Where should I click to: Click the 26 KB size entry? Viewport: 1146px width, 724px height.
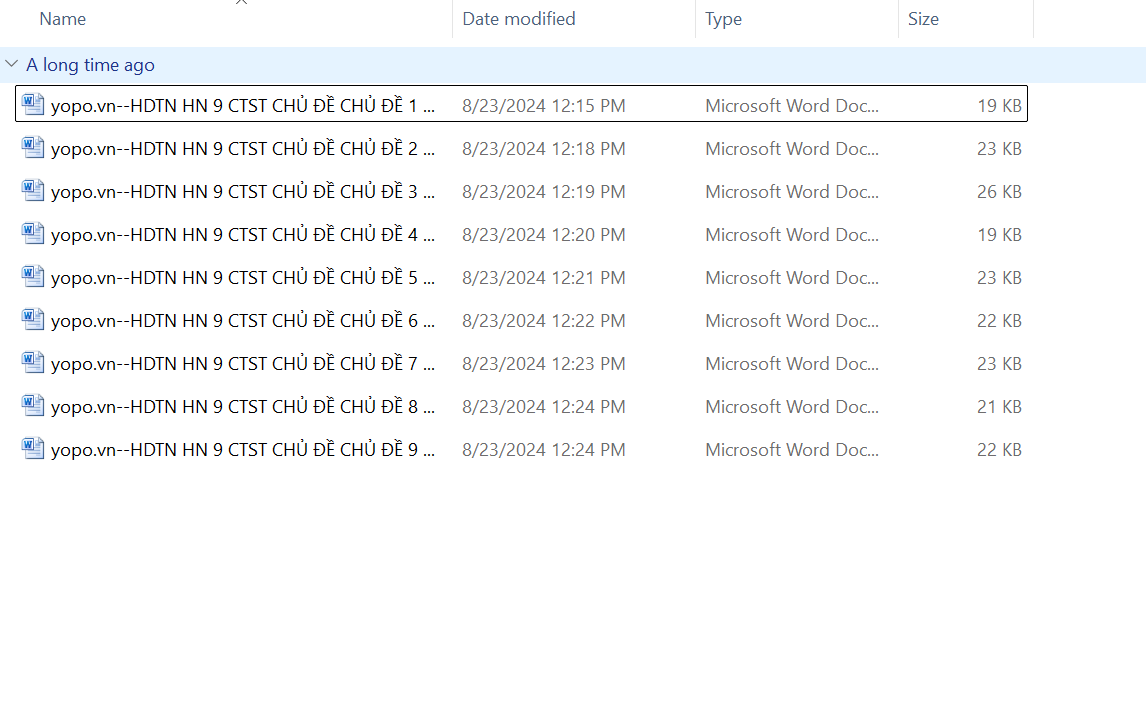pyautogui.click(x=998, y=191)
